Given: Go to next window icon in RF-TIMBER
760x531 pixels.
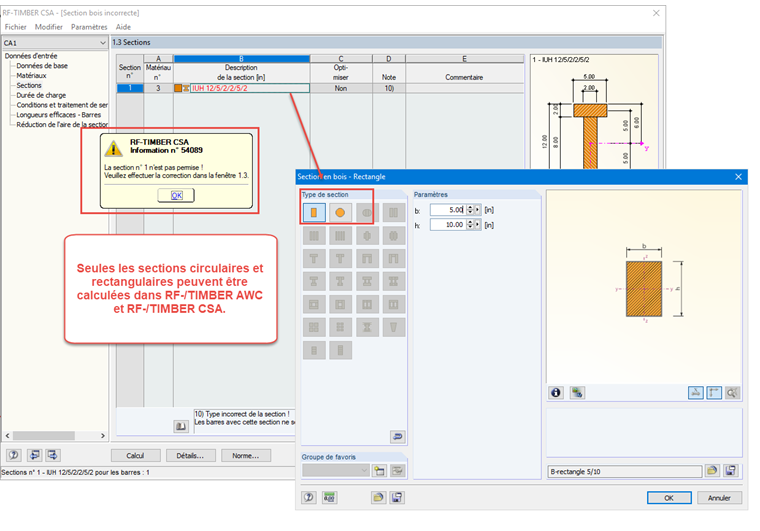Looking at the screenshot, I should pos(52,455).
